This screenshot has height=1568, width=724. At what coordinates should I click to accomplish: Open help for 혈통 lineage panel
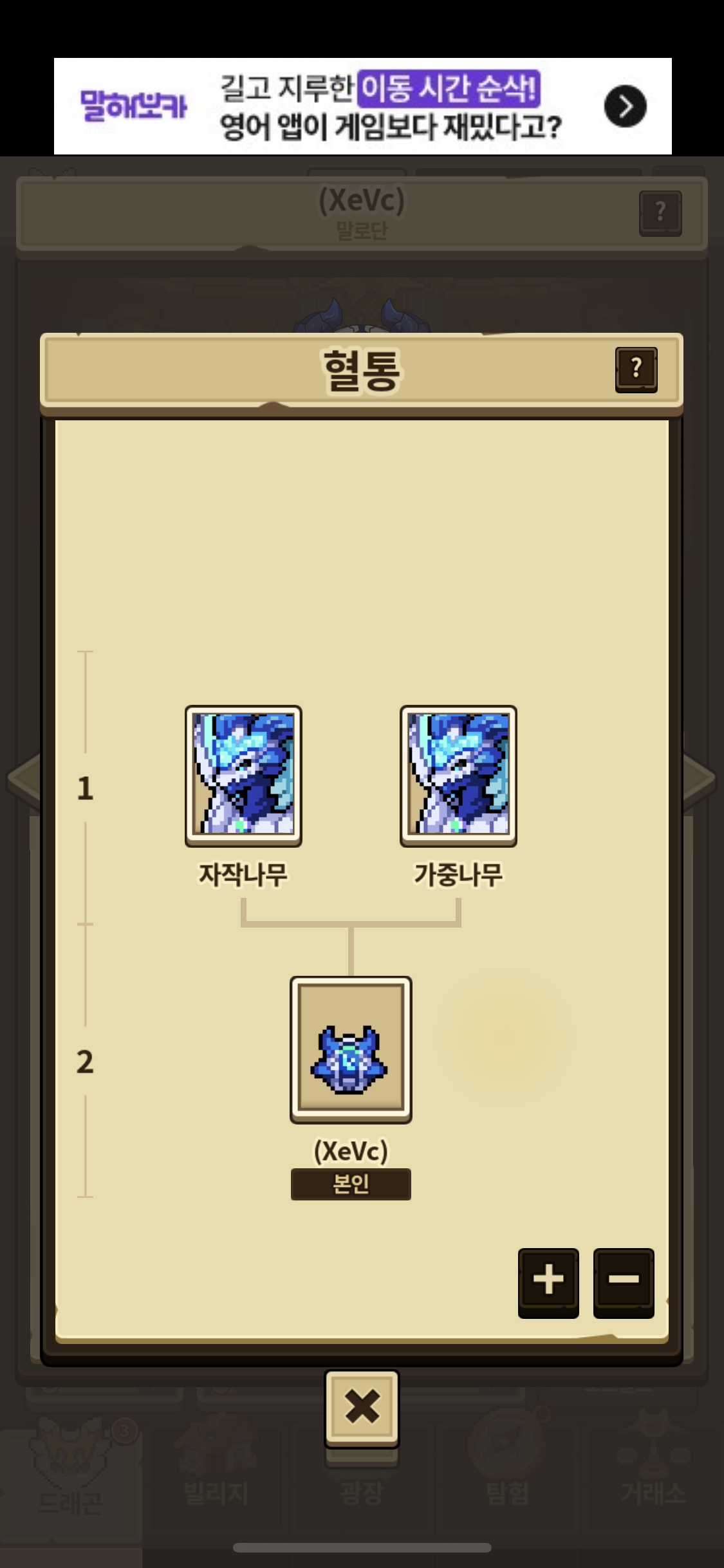point(636,369)
